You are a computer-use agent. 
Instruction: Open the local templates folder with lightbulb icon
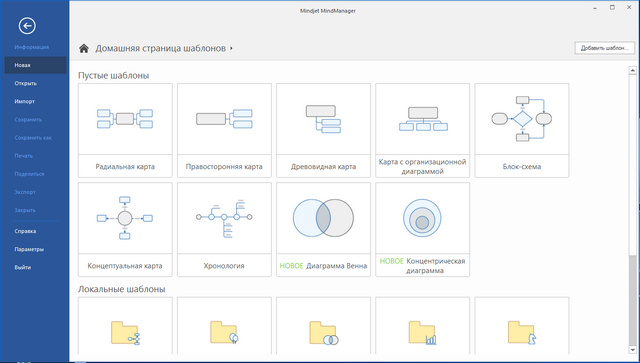224,333
